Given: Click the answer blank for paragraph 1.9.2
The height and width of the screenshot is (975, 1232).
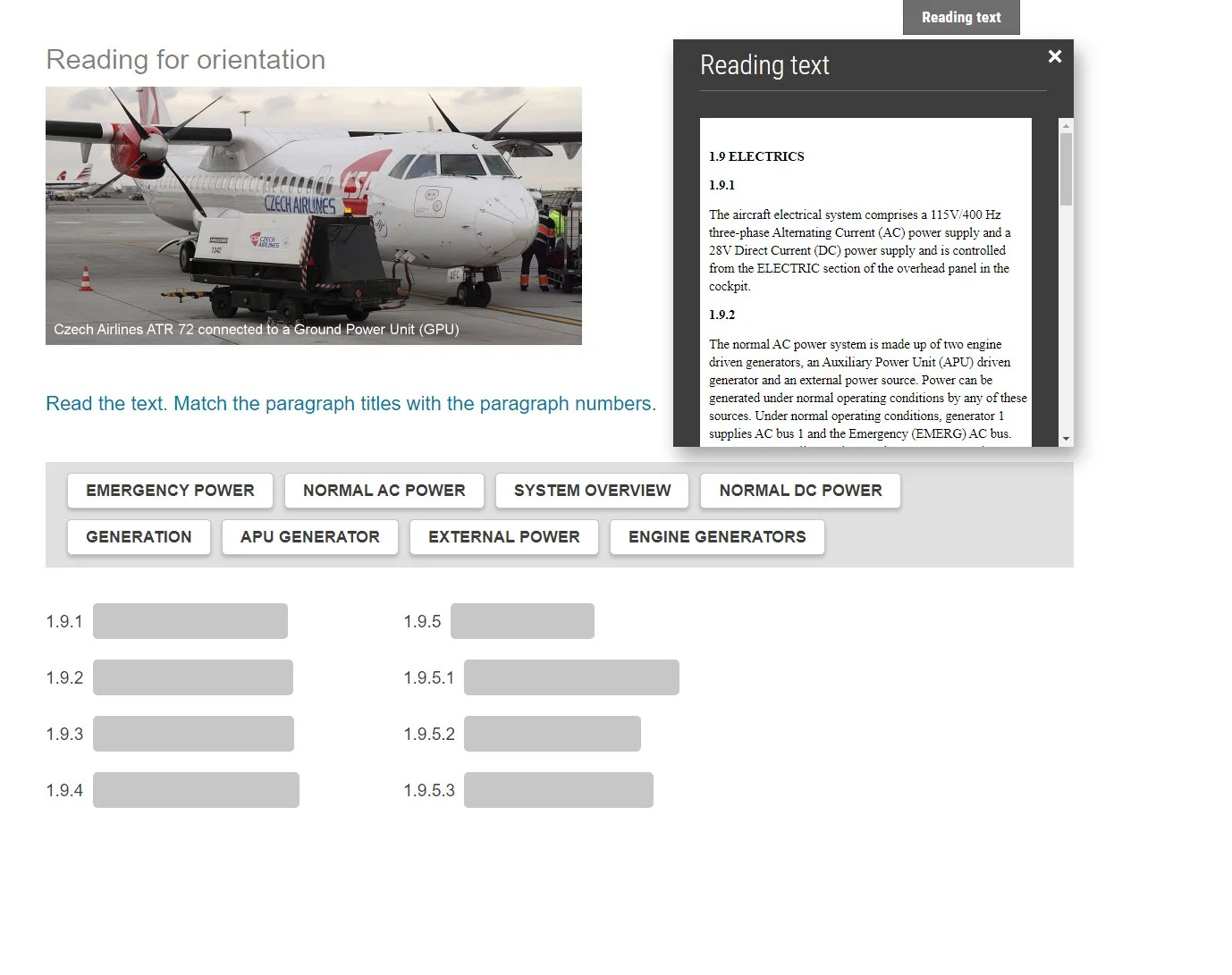Looking at the screenshot, I should (x=193, y=677).
